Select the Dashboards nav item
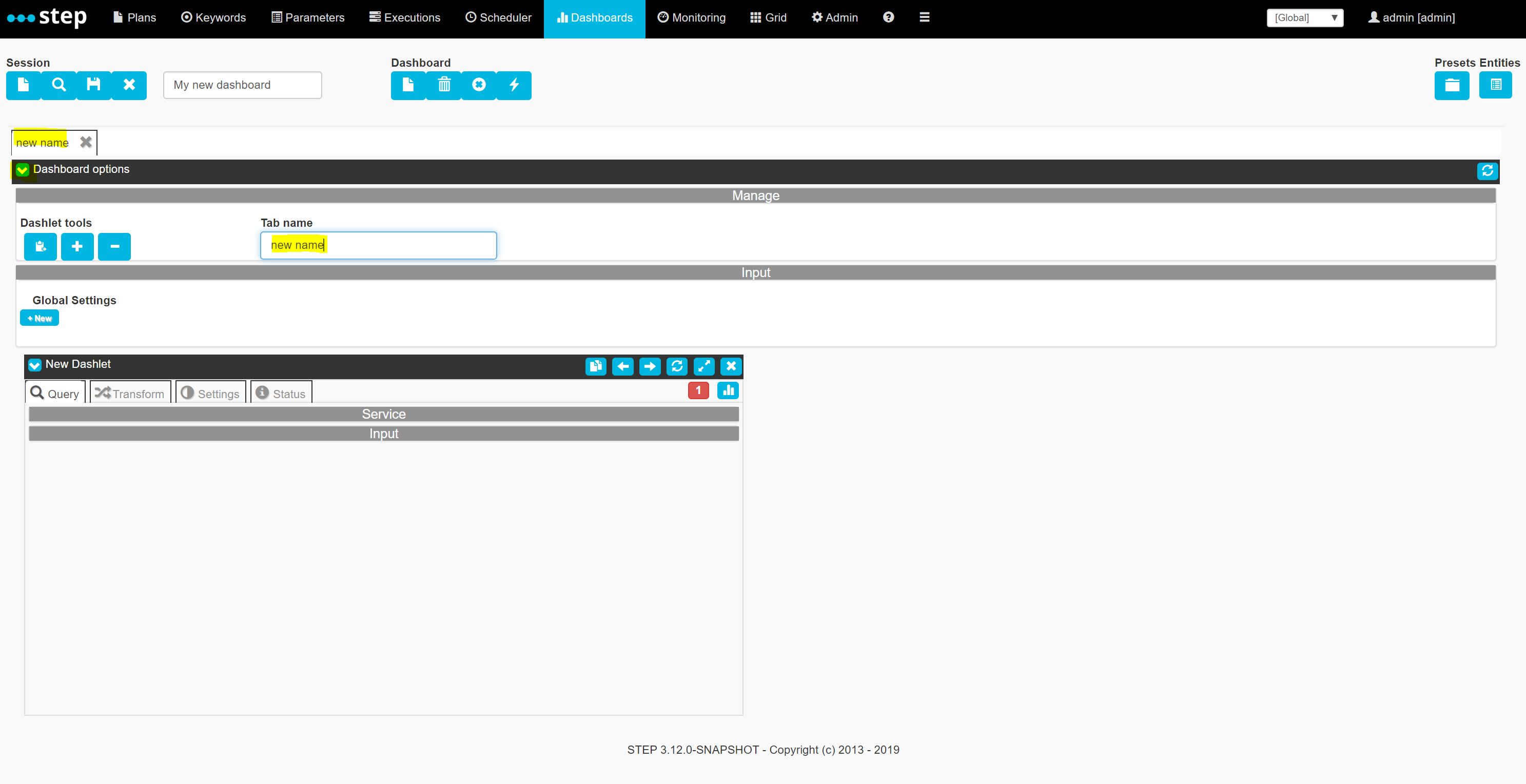1526x784 pixels. click(x=594, y=18)
